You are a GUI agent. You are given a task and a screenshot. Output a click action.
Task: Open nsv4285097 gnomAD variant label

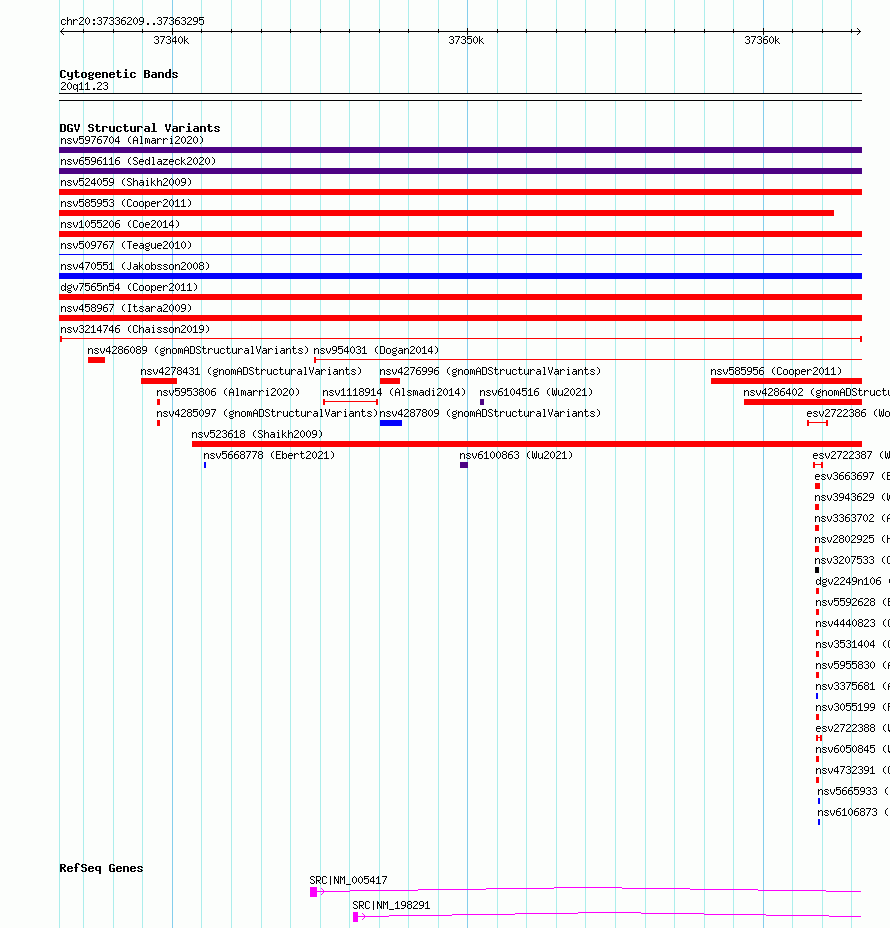click(267, 413)
